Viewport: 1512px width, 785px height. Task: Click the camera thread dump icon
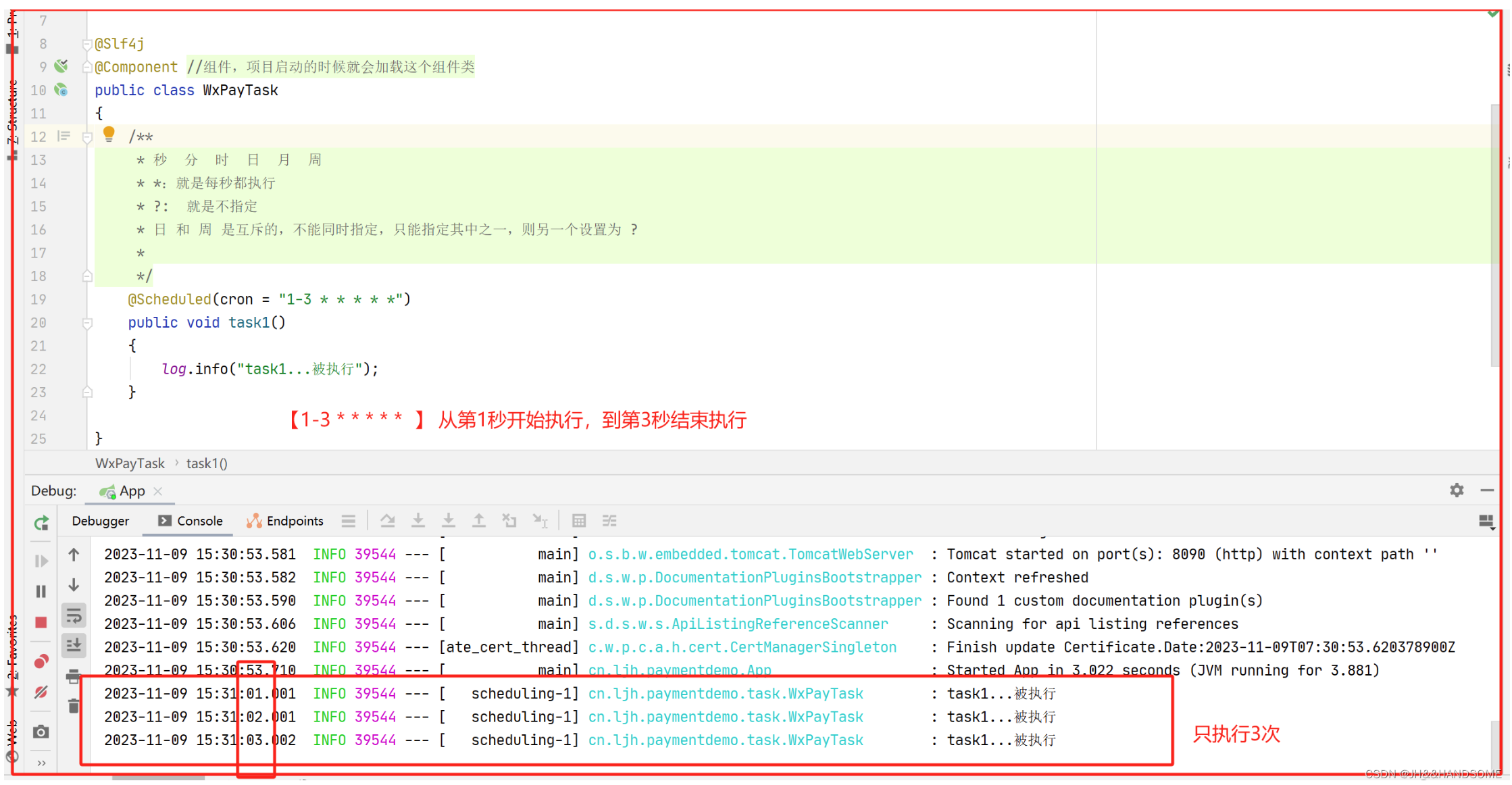(x=41, y=732)
